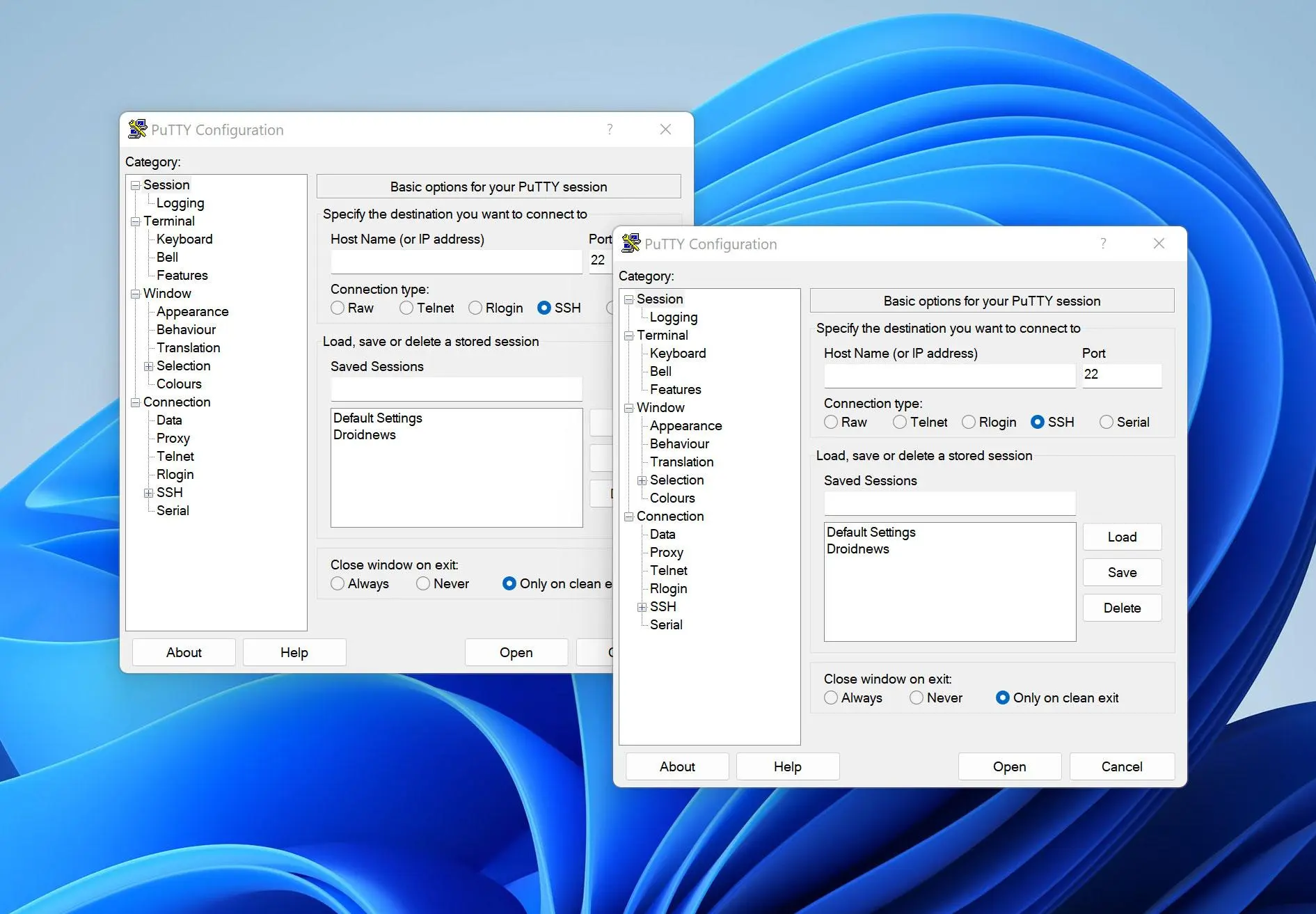The width and height of the screenshot is (1316, 914).
Task: Open Keyboard category in front window
Action: (x=678, y=353)
